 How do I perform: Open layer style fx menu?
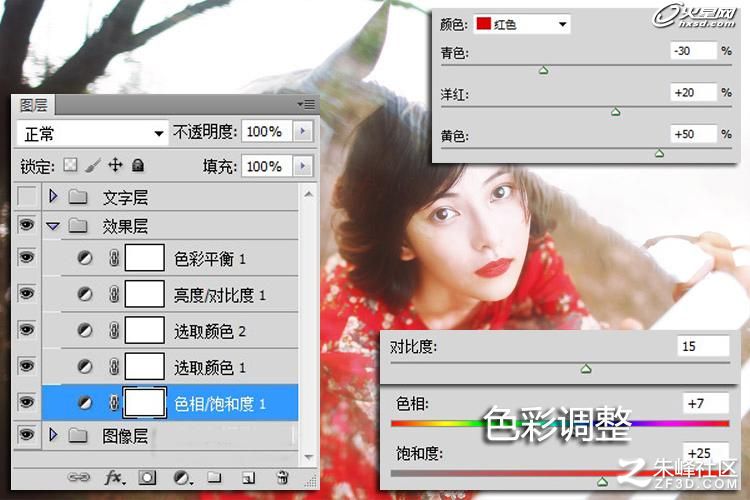(115, 477)
